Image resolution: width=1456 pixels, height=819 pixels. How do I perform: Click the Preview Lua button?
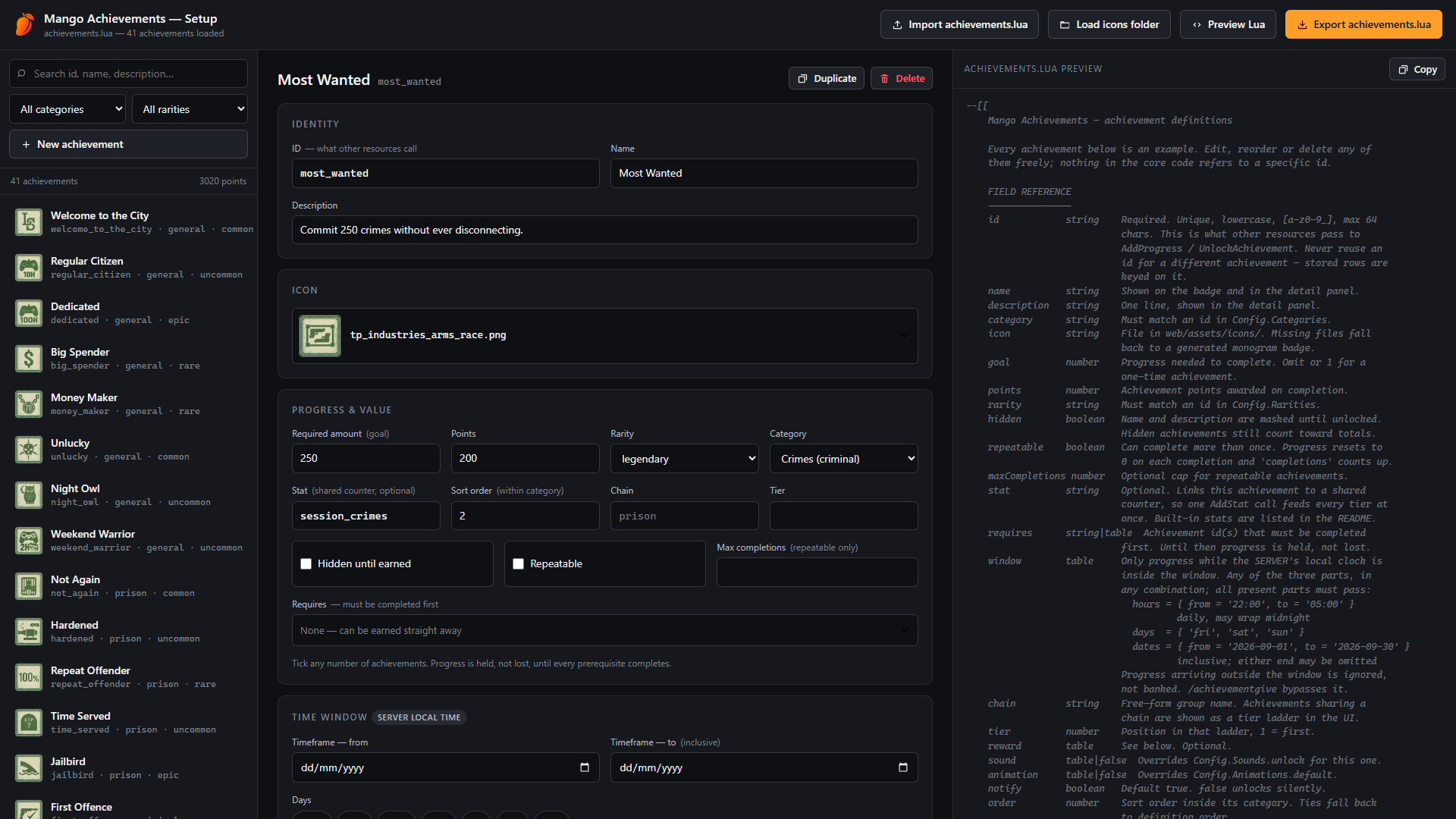(x=1228, y=24)
